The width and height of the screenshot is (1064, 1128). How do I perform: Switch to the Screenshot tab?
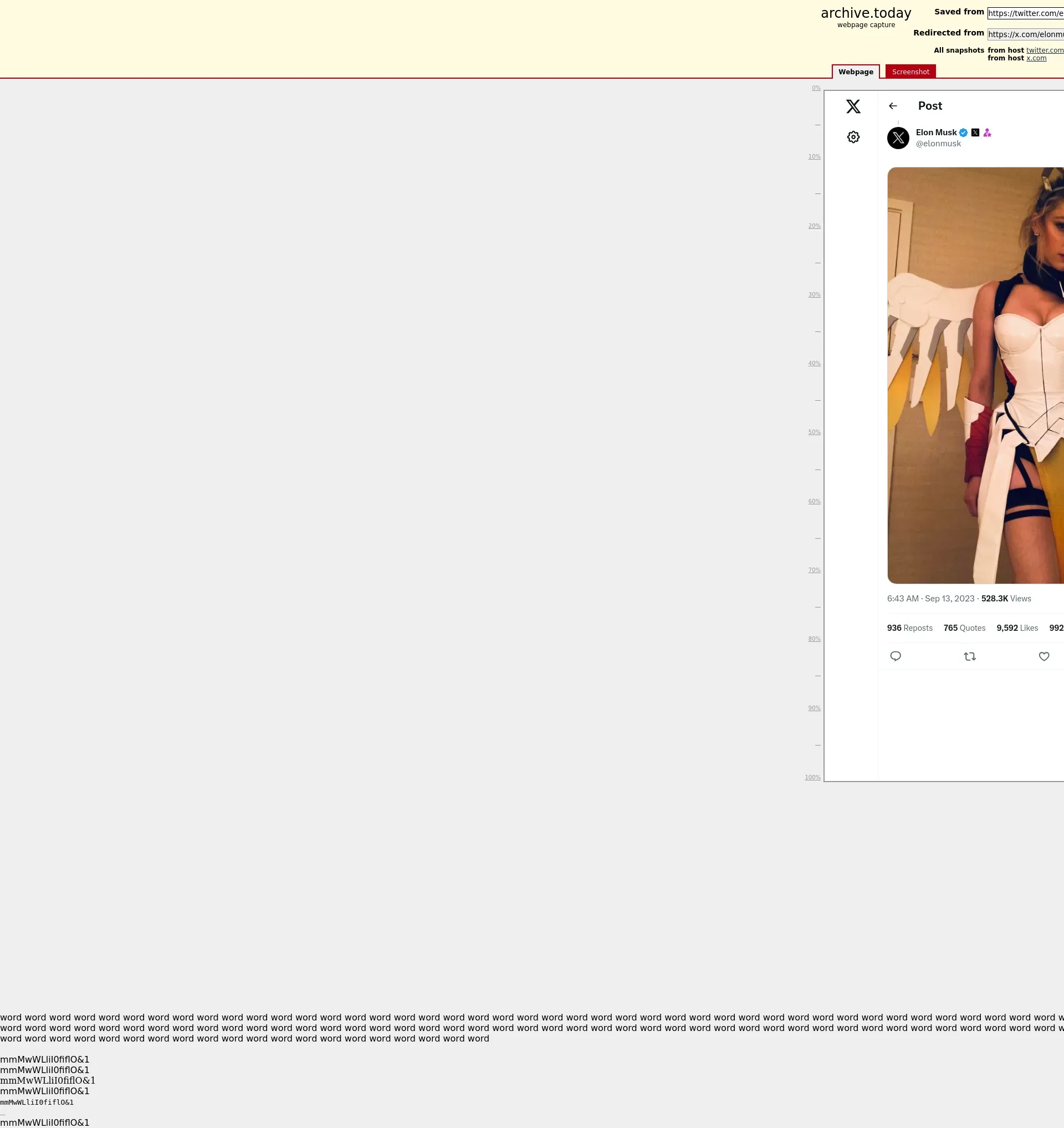(x=910, y=72)
